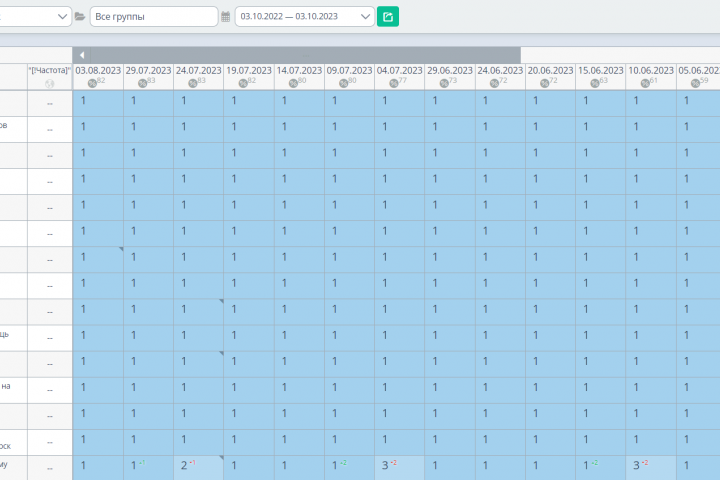The width and height of the screenshot is (720, 480).
Task: Select the position 3 cell under 10.06.2023
Action: (651, 468)
